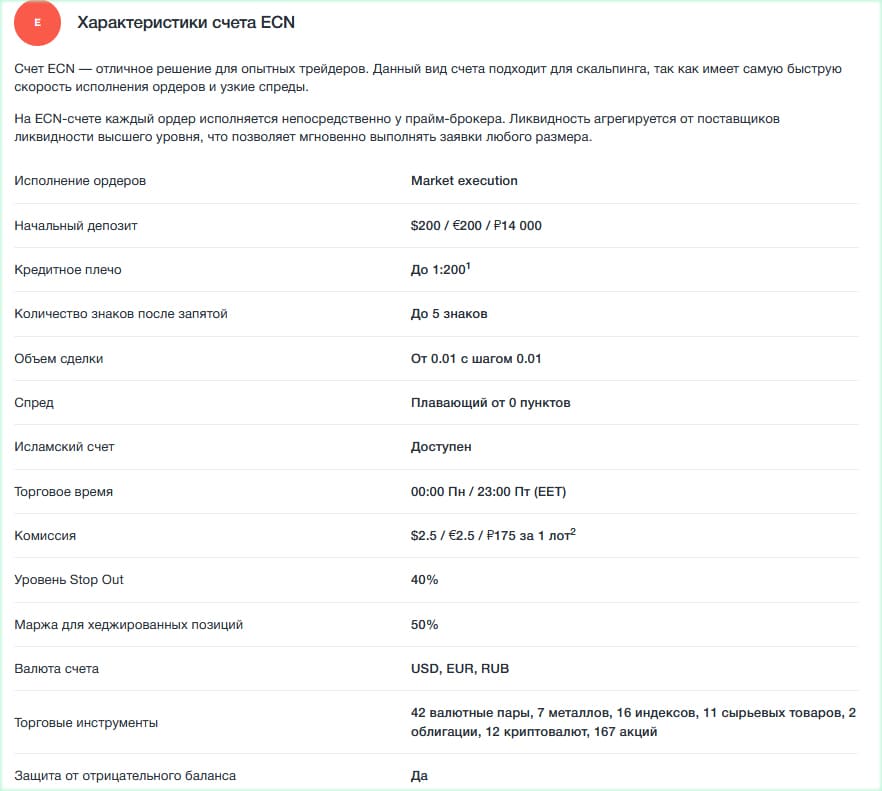Select the "Исполнение ордеров" row label
This screenshot has height=791, width=882.
tap(80, 181)
